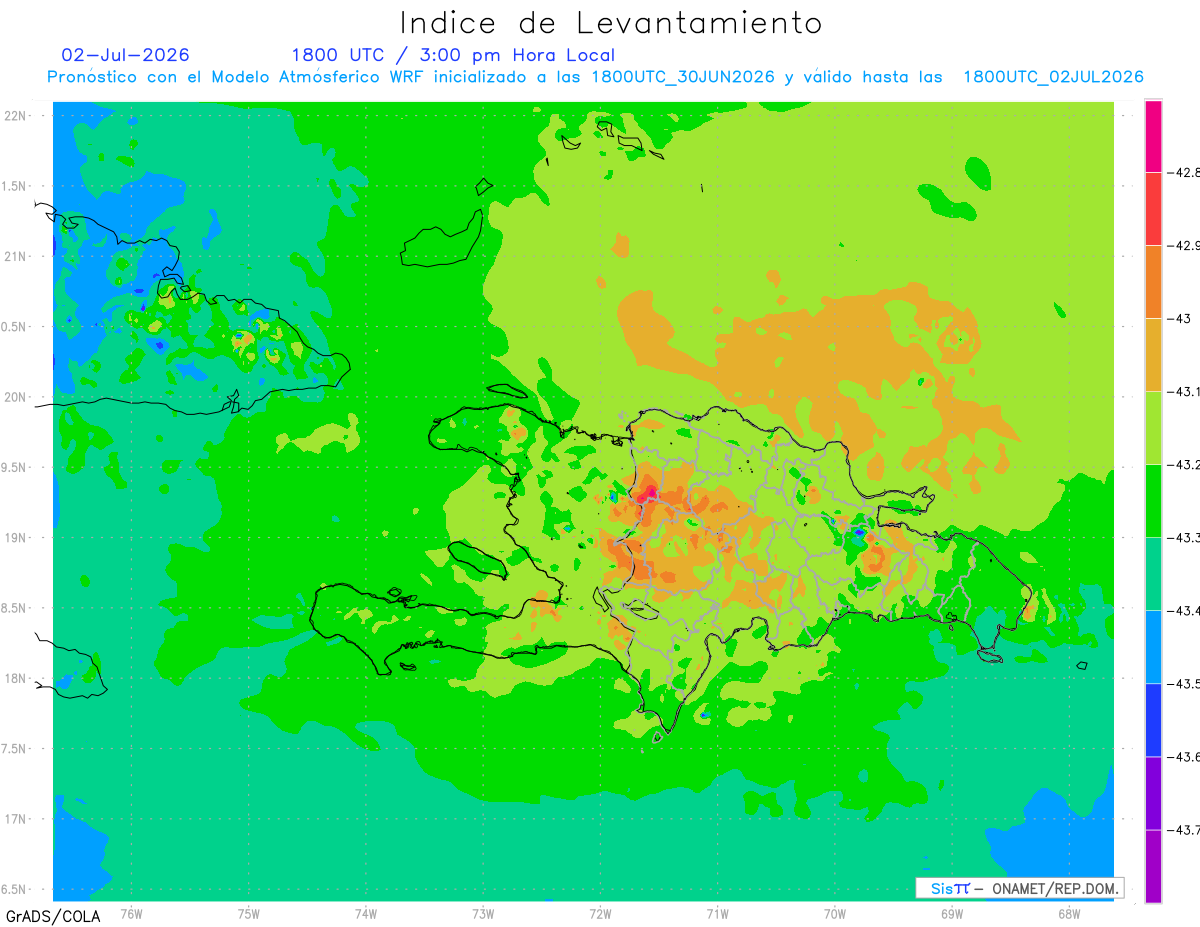The width and height of the screenshot is (1200, 927).
Task: Click the 70W longitude label
Action: tap(835, 912)
